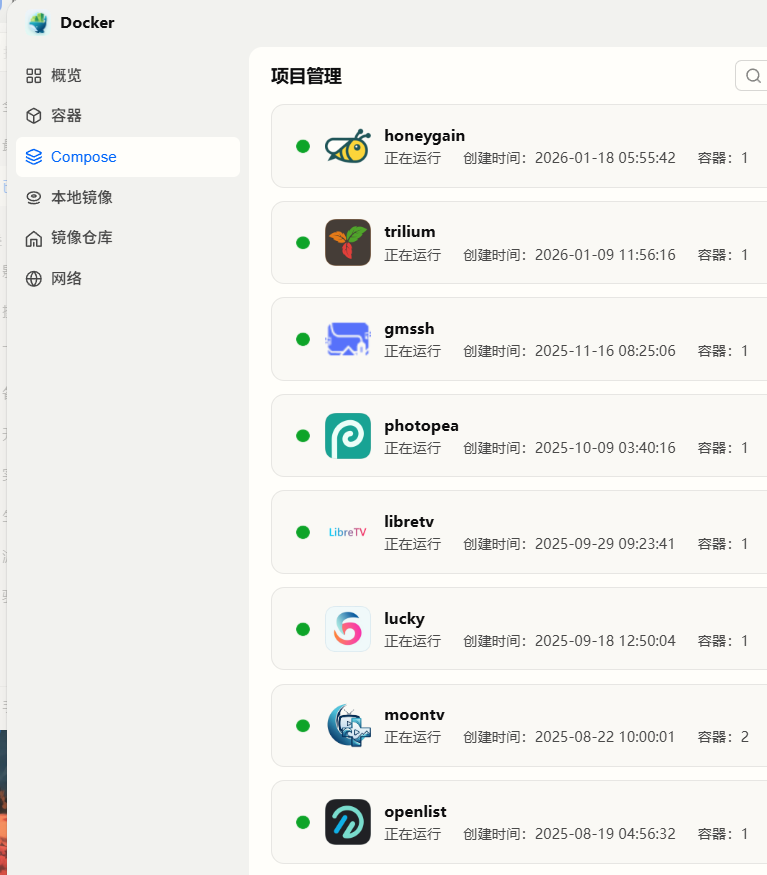Click the lucky swirl icon
This screenshot has width=767, height=875.
tap(348, 629)
